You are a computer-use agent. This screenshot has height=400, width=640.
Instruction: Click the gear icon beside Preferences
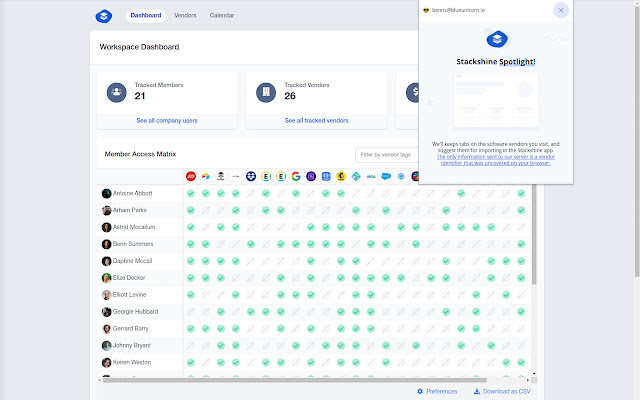(420, 391)
